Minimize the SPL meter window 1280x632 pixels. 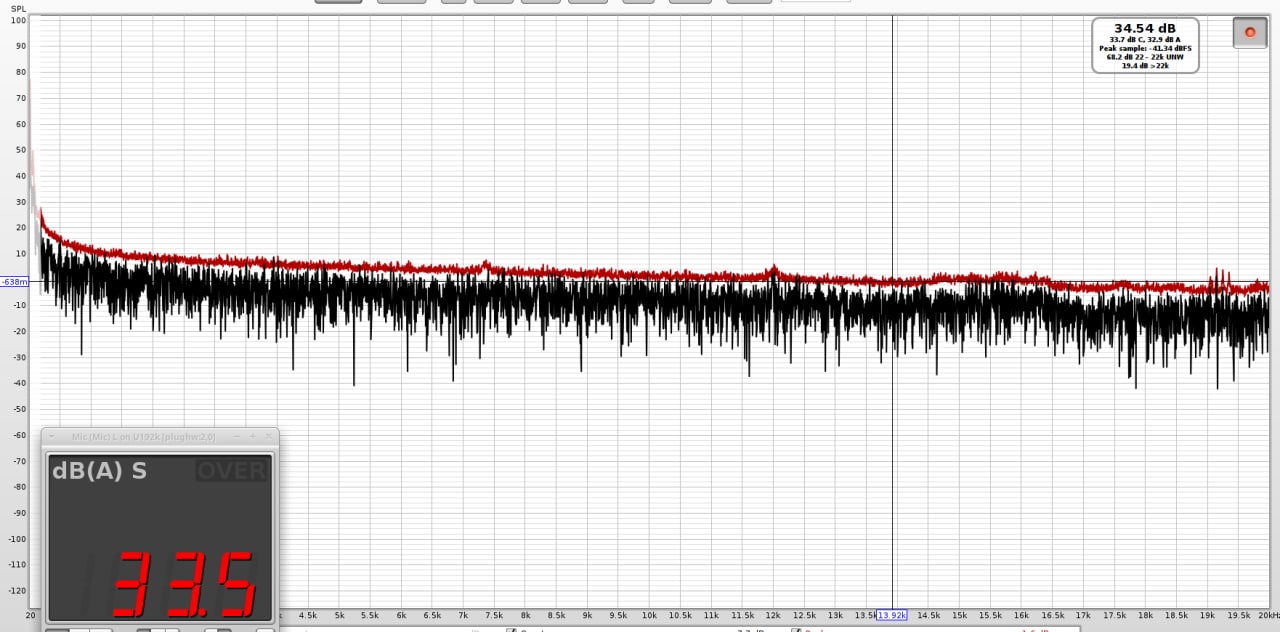point(236,436)
